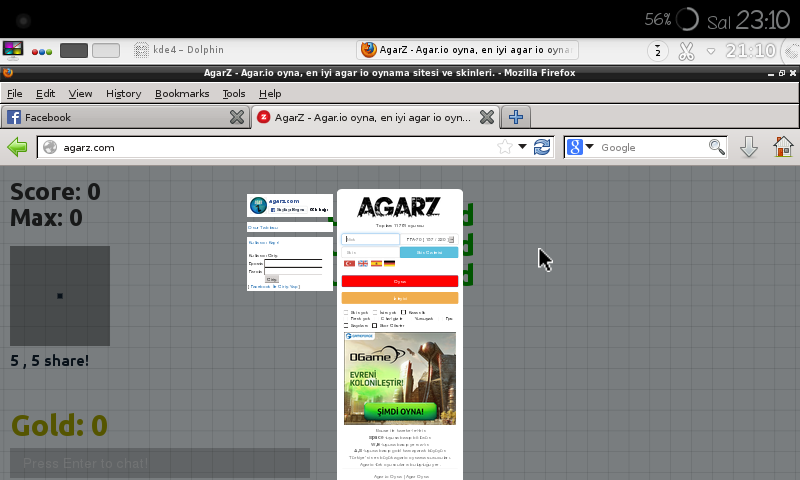The width and height of the screenshot is (800, 480).
Task: Click the password field in login form
Action: (x=293, y=271)
